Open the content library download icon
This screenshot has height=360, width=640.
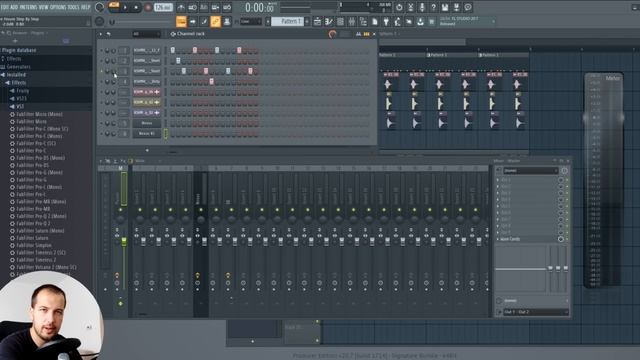420,22
